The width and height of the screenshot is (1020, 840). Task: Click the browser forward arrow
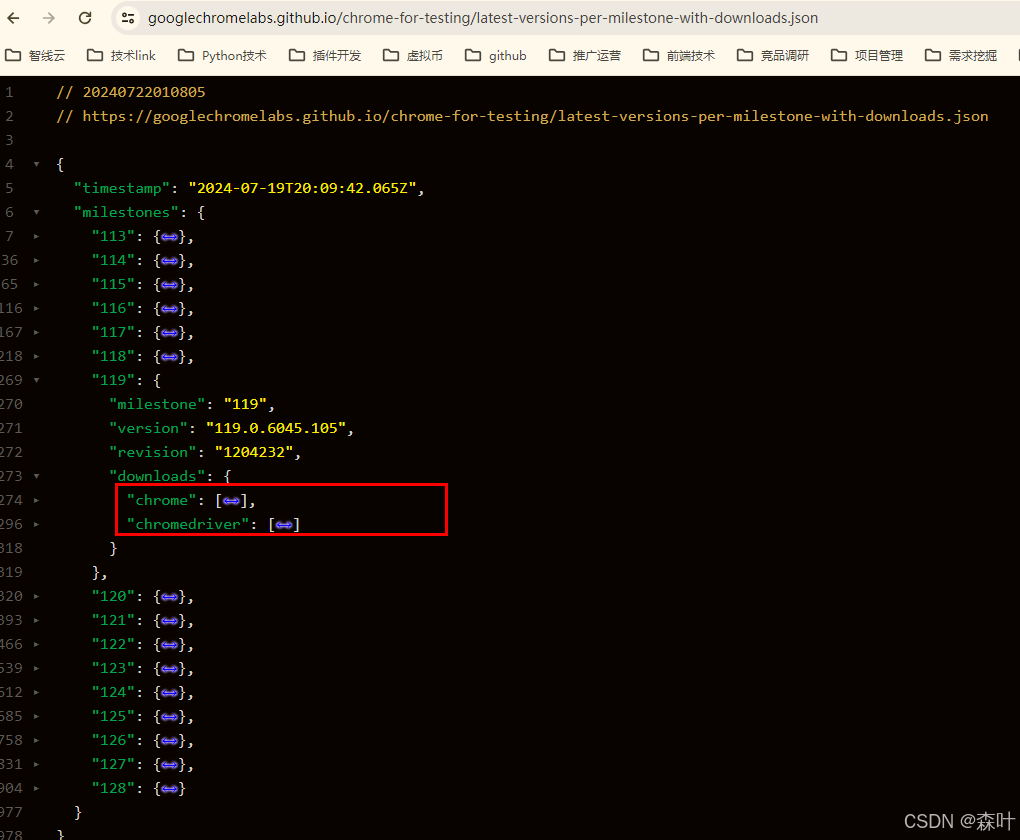[x=49, y=18]
